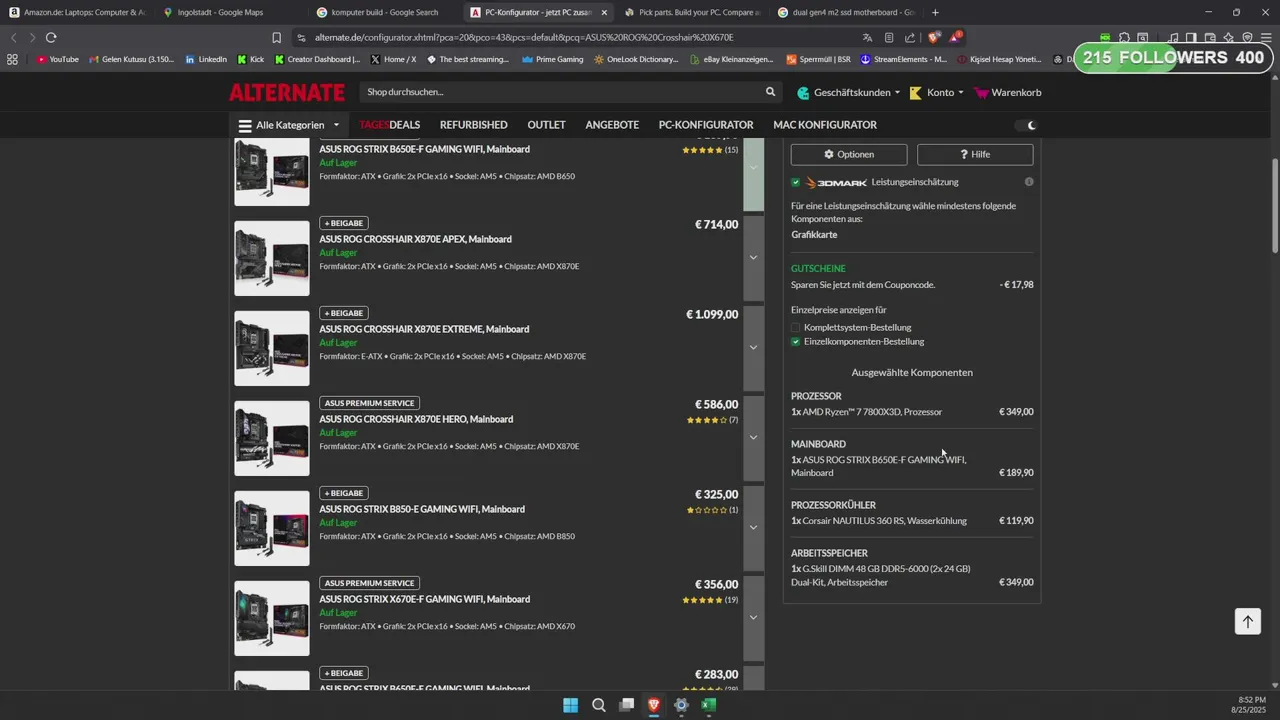Click ROG STRIX X670E-F GAMING WIFI thumbnail
This screenshot has height=720, width=1280.
[x=272, y=618]
